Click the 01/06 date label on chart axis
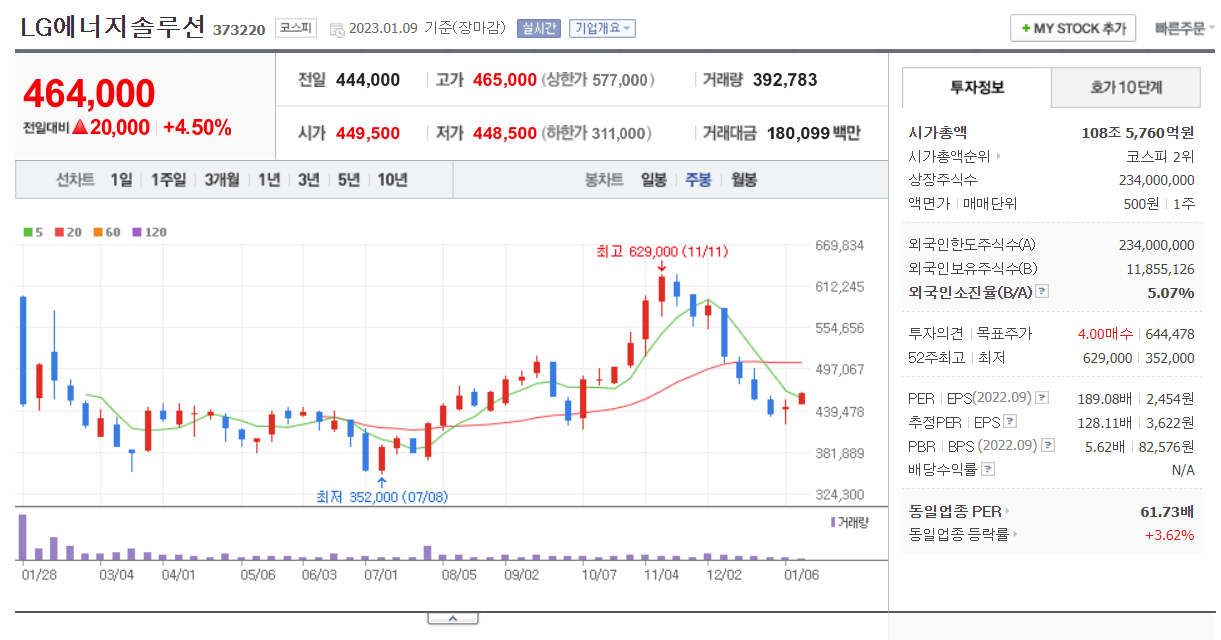Screen dimensions: 1221x640 (x=802, y=574)
